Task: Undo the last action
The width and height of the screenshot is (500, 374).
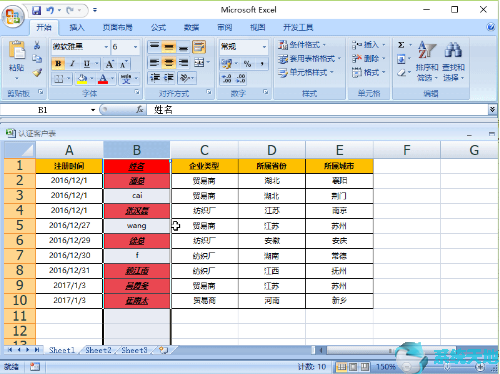Action: [x=50, y=10]
